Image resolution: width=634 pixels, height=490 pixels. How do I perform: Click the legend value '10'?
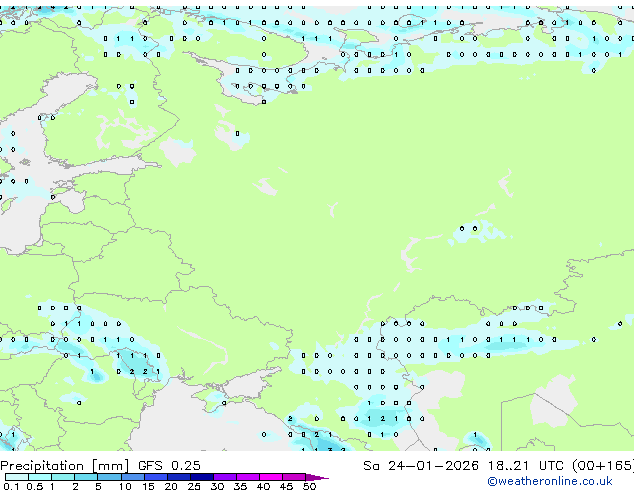pos(125,486)
